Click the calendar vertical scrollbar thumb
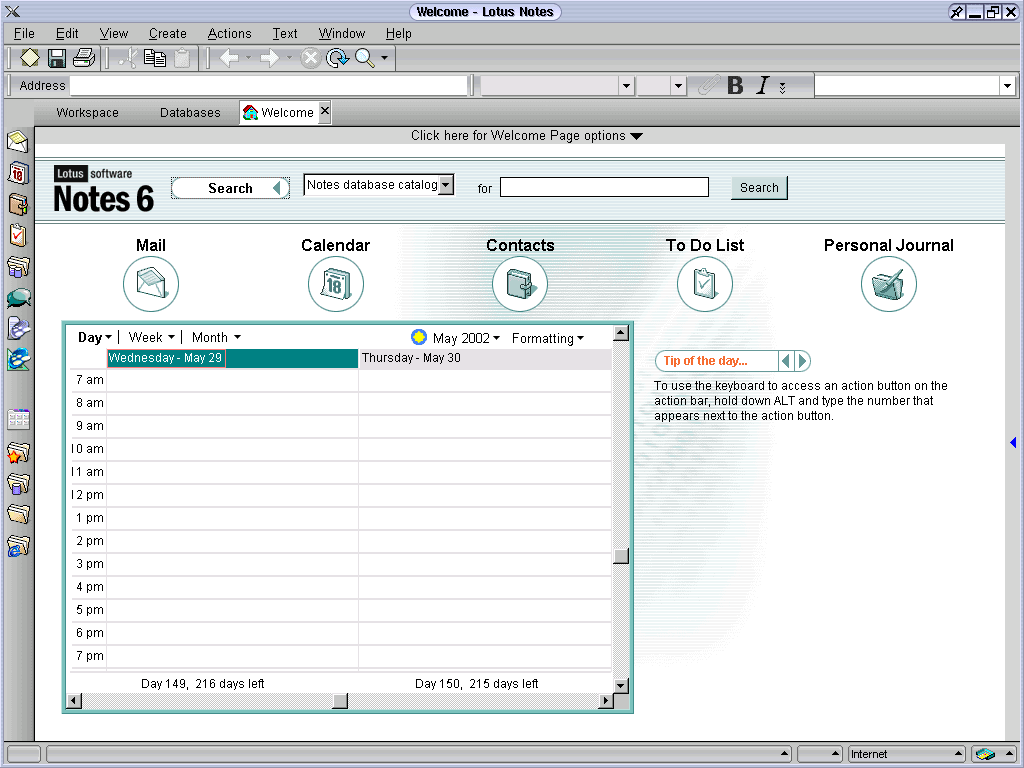Image resolution: width=1024 pixels, height=768 pixels. 621,556
